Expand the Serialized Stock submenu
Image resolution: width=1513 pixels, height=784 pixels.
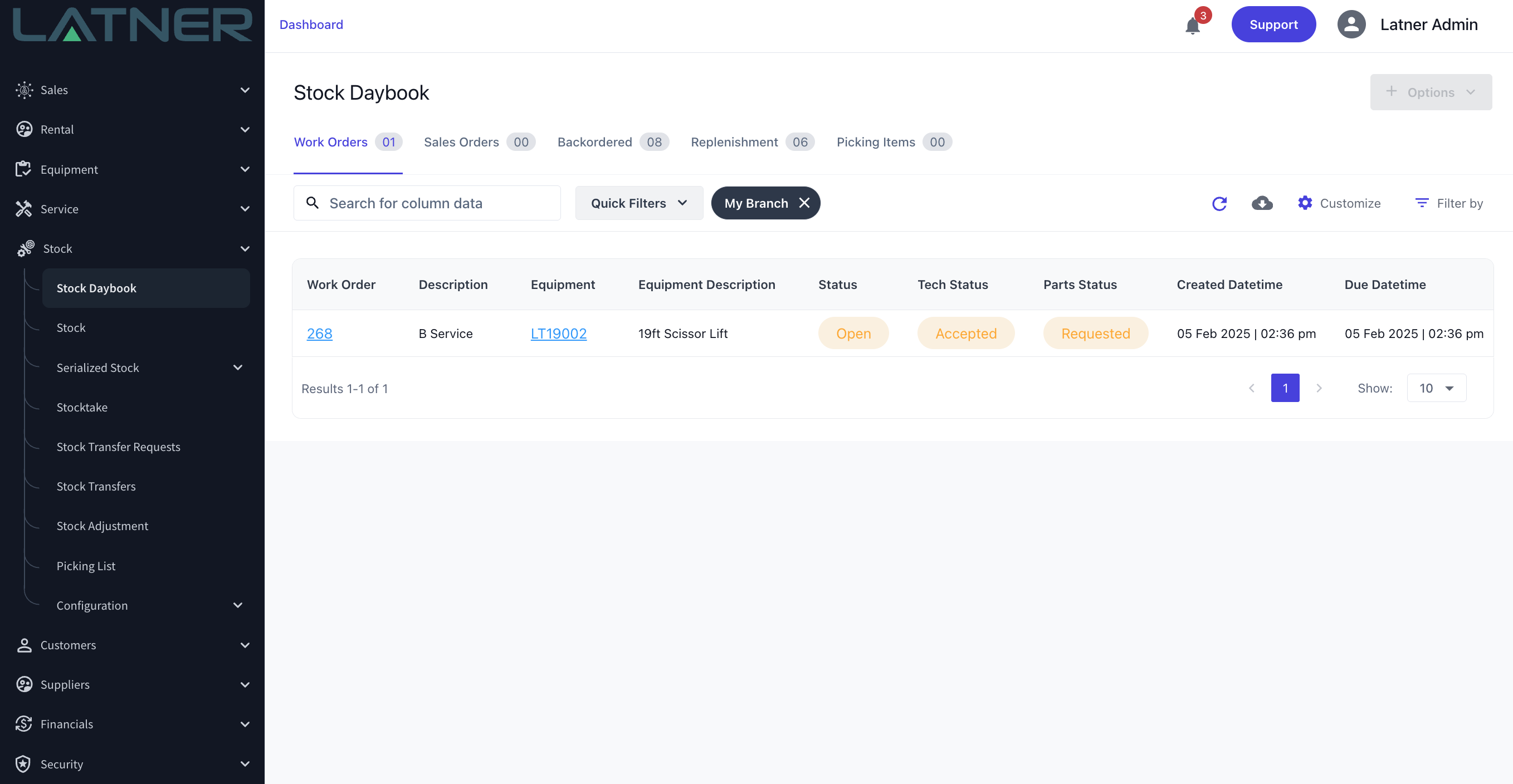(238, 367)
